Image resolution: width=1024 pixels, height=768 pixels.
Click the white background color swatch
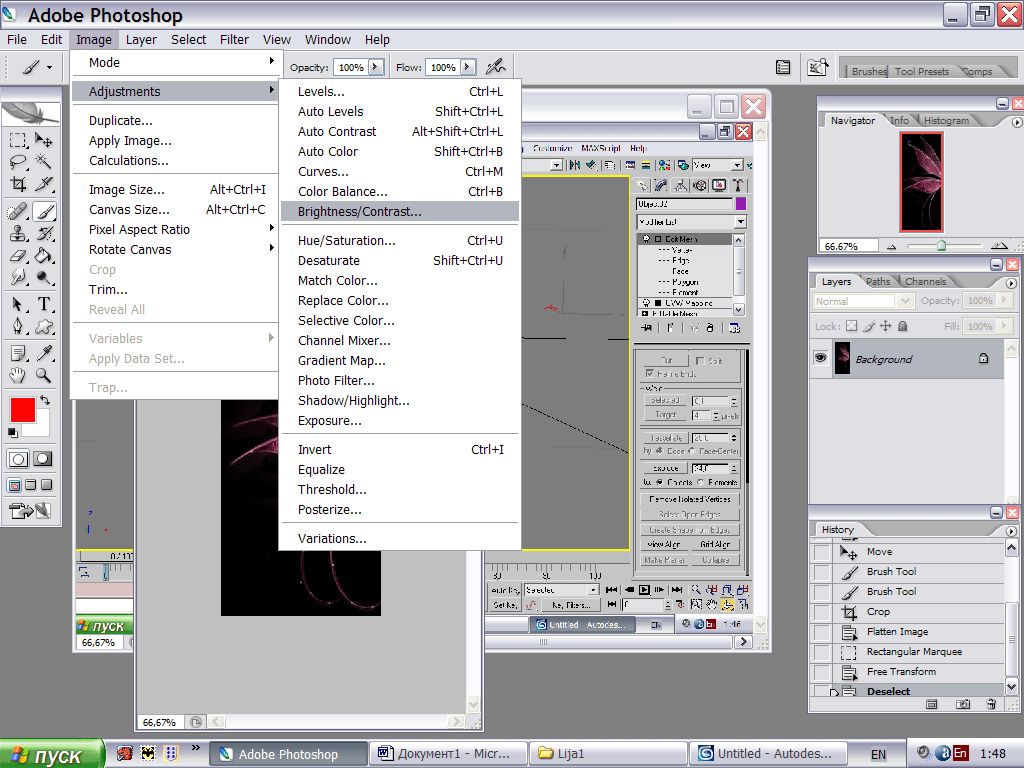[42, 426]
